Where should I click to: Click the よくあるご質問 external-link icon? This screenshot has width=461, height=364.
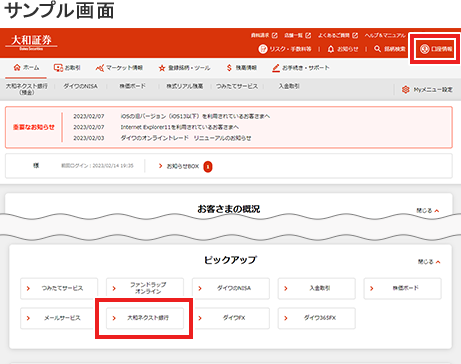(x=355, y=35)
